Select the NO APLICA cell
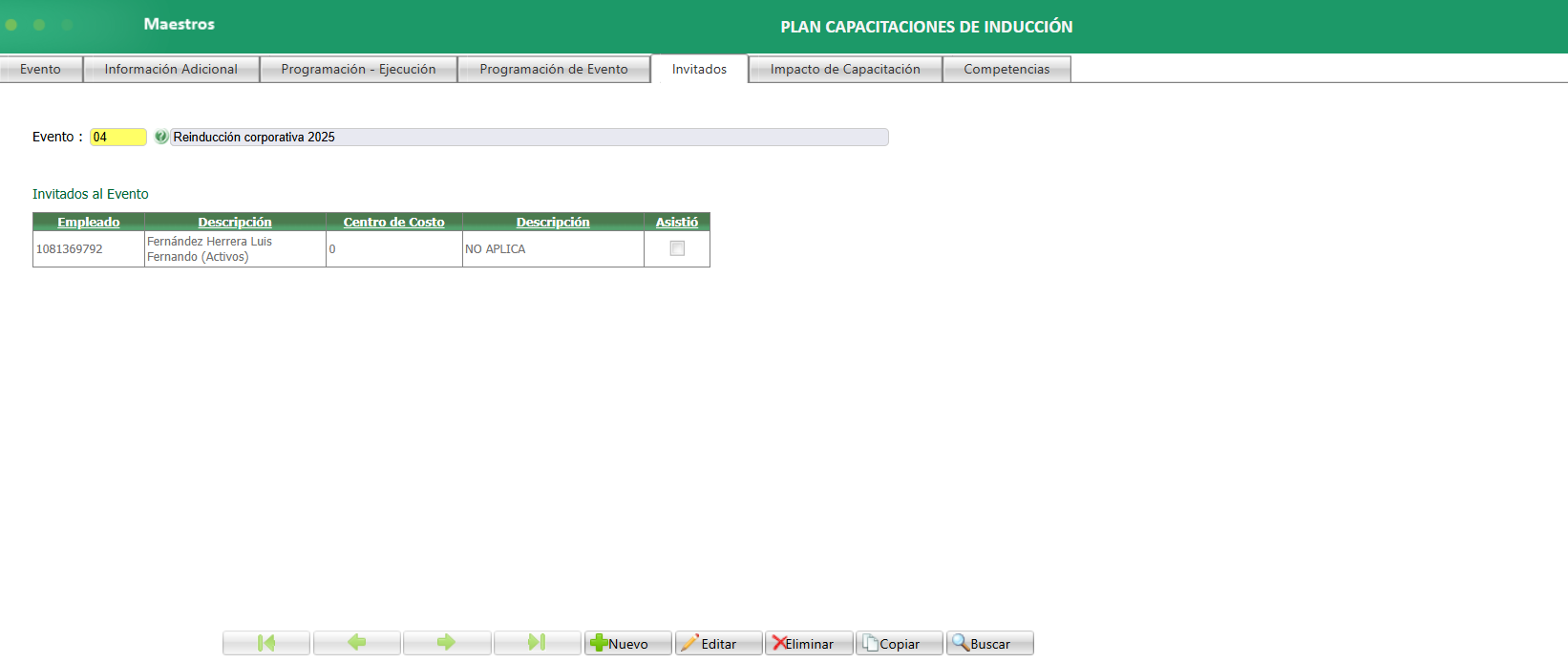This screenshot has height=663, width=1568. click(553, 248)
